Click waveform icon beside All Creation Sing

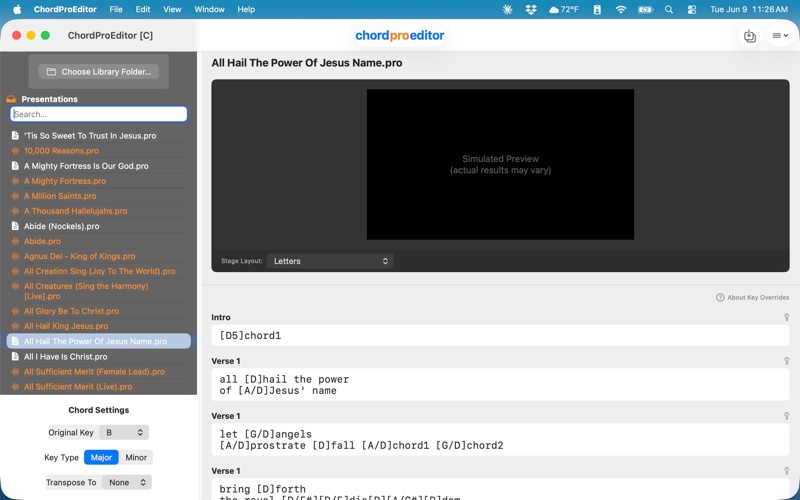point(15,271)
